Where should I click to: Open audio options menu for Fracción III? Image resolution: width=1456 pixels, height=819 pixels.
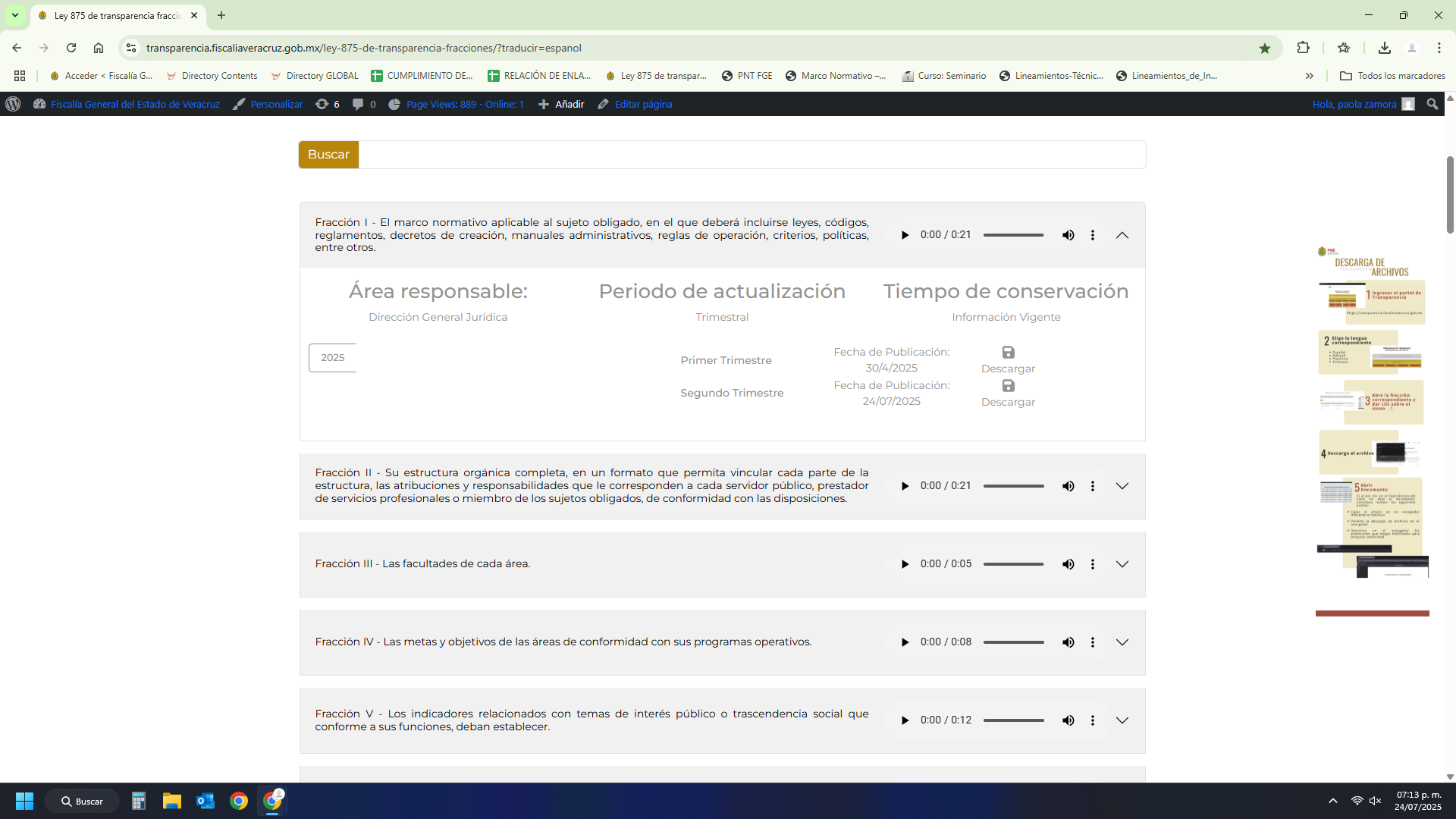coord(1093,564)
